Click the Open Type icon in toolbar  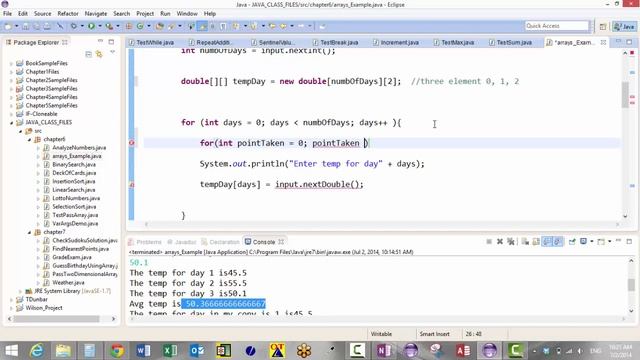click(x=160, y=26)
